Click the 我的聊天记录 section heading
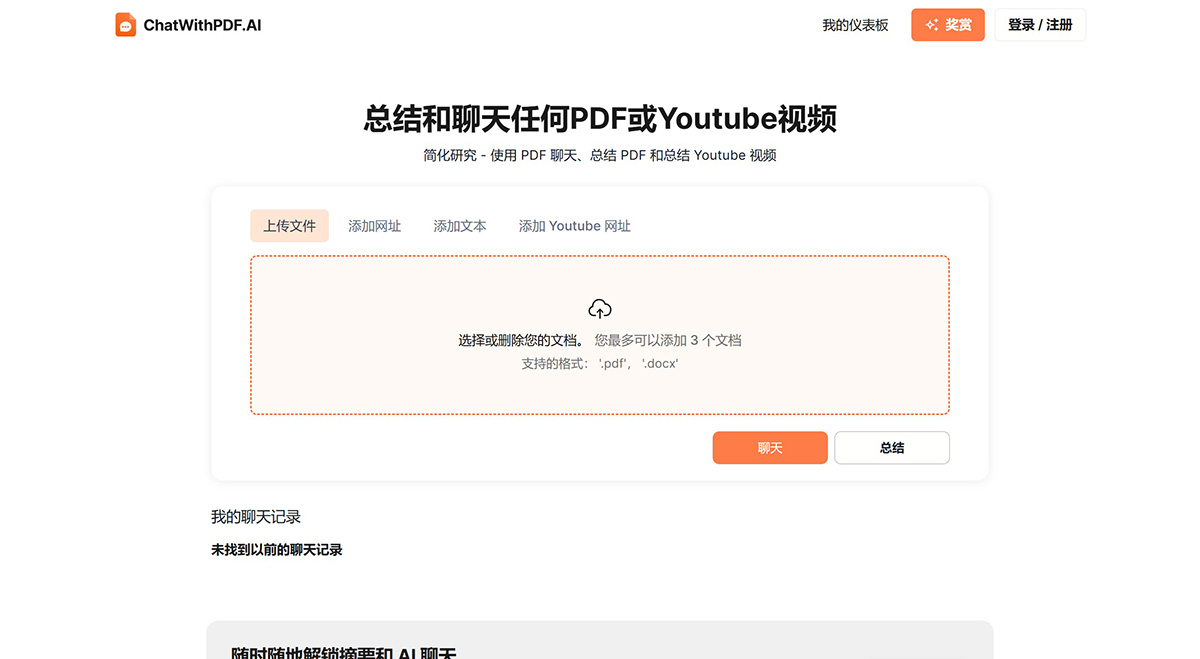The height and width of the screenshot is (659, 1200). pyautogui.click(x=256, y=516)
